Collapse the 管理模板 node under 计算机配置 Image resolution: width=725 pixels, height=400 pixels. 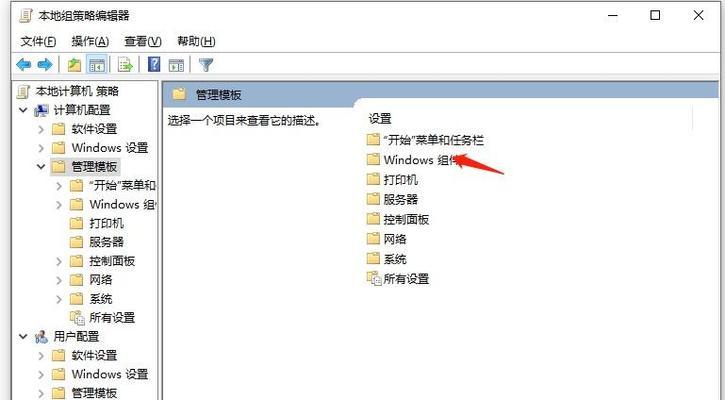41,166
